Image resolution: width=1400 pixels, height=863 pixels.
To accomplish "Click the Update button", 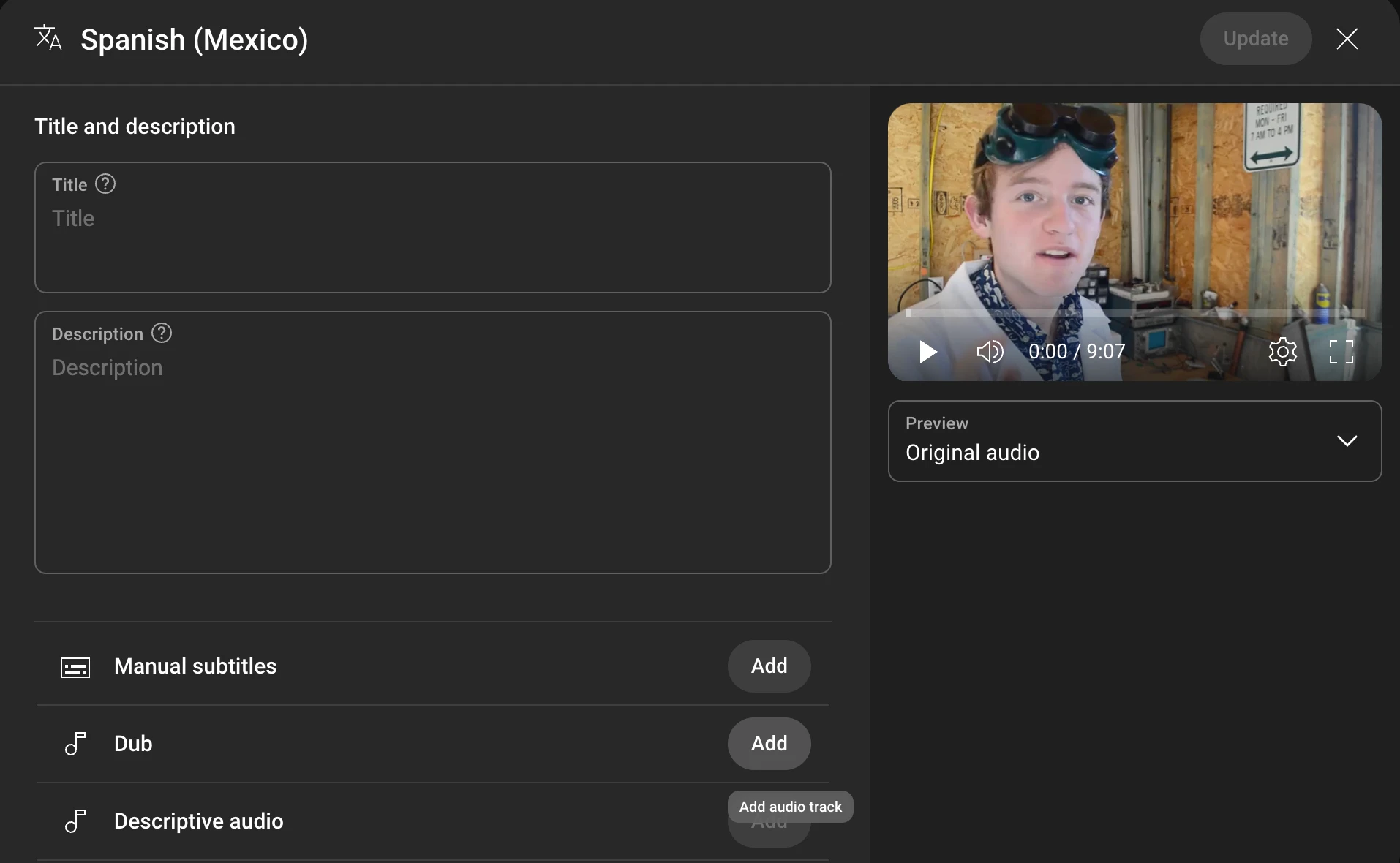I will pyautogui.click(x=1255, y=38).
